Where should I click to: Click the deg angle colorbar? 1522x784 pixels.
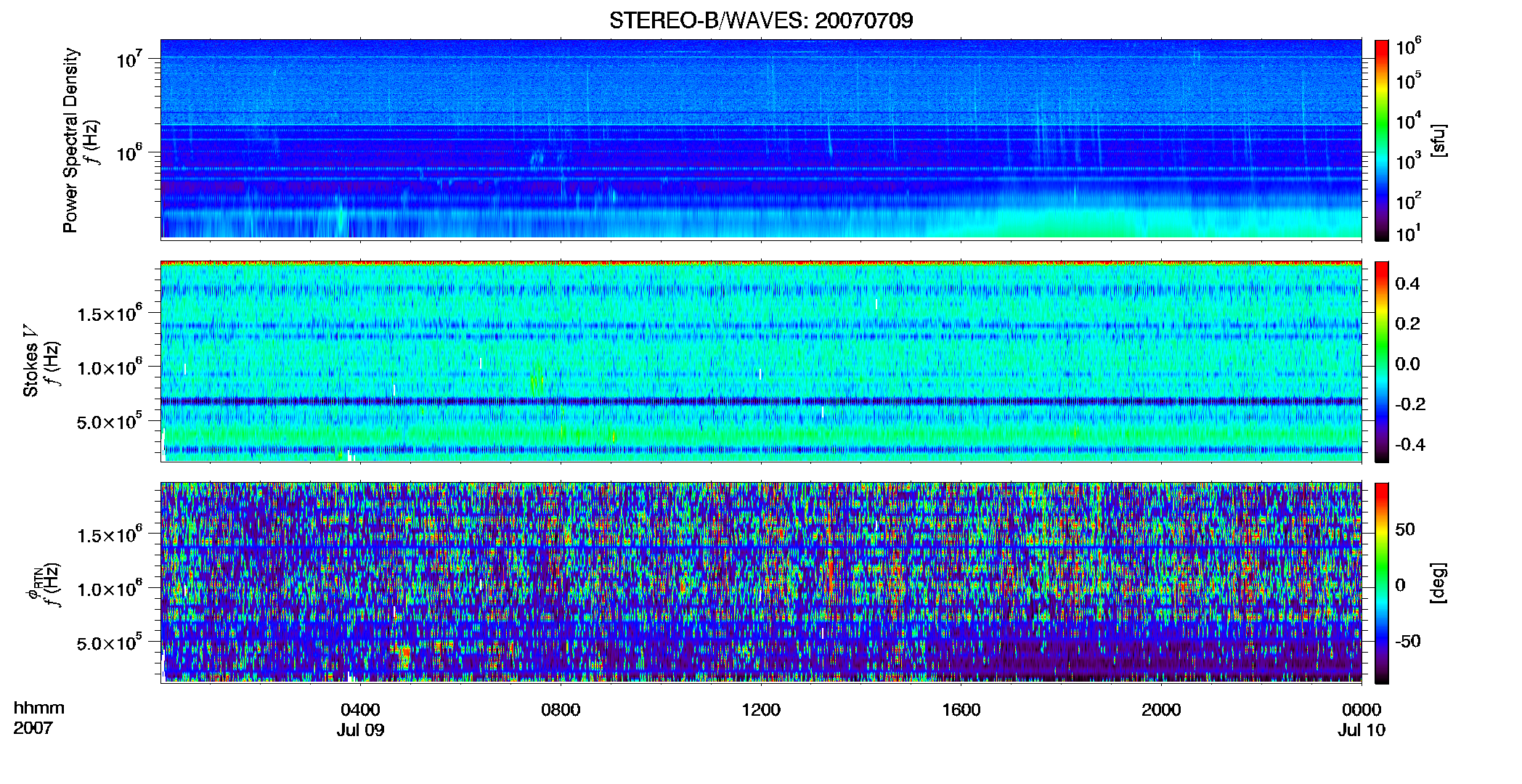(1382, 583)
